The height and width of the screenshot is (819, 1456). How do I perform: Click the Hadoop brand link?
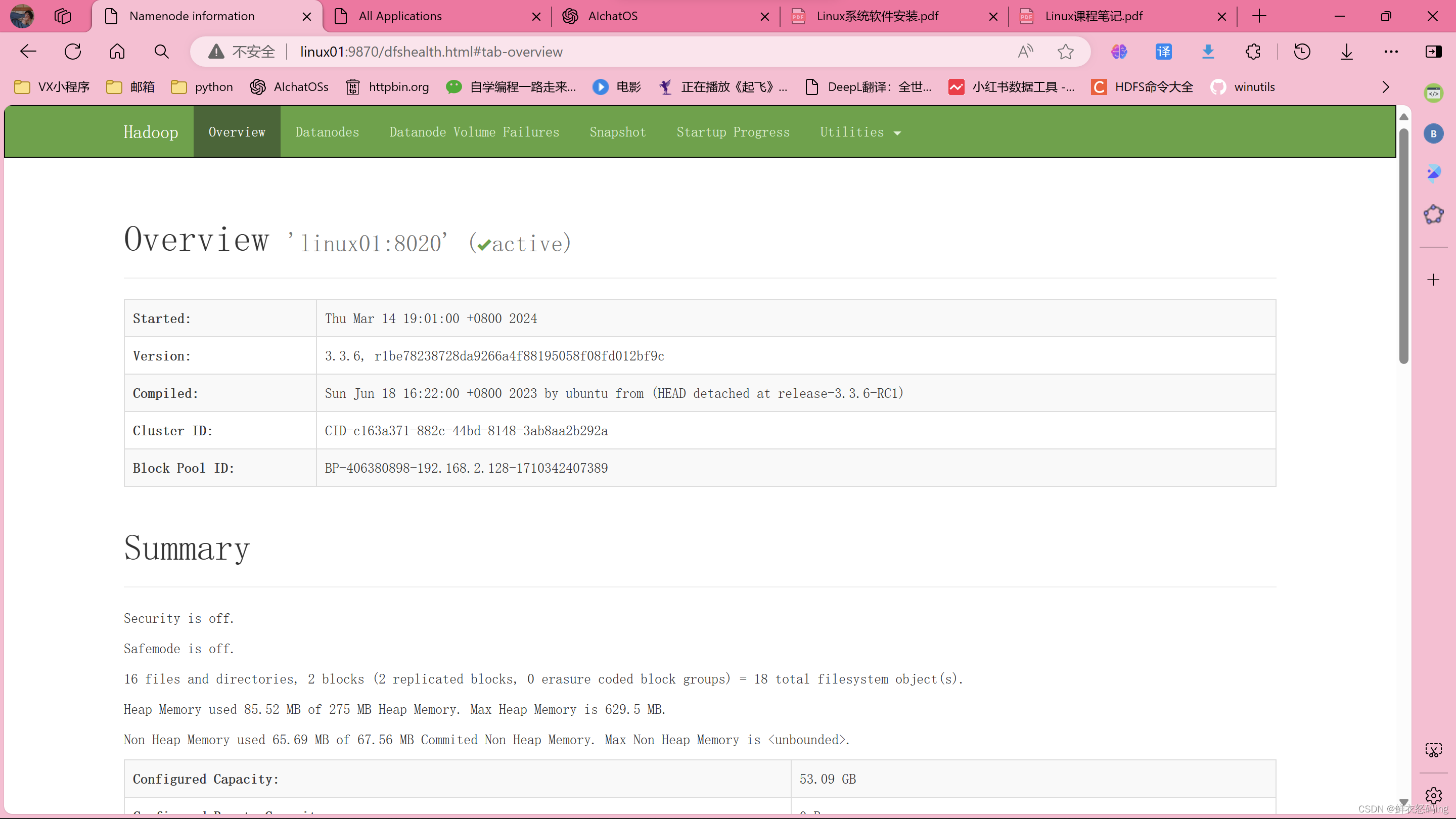[x=150, y=131]
